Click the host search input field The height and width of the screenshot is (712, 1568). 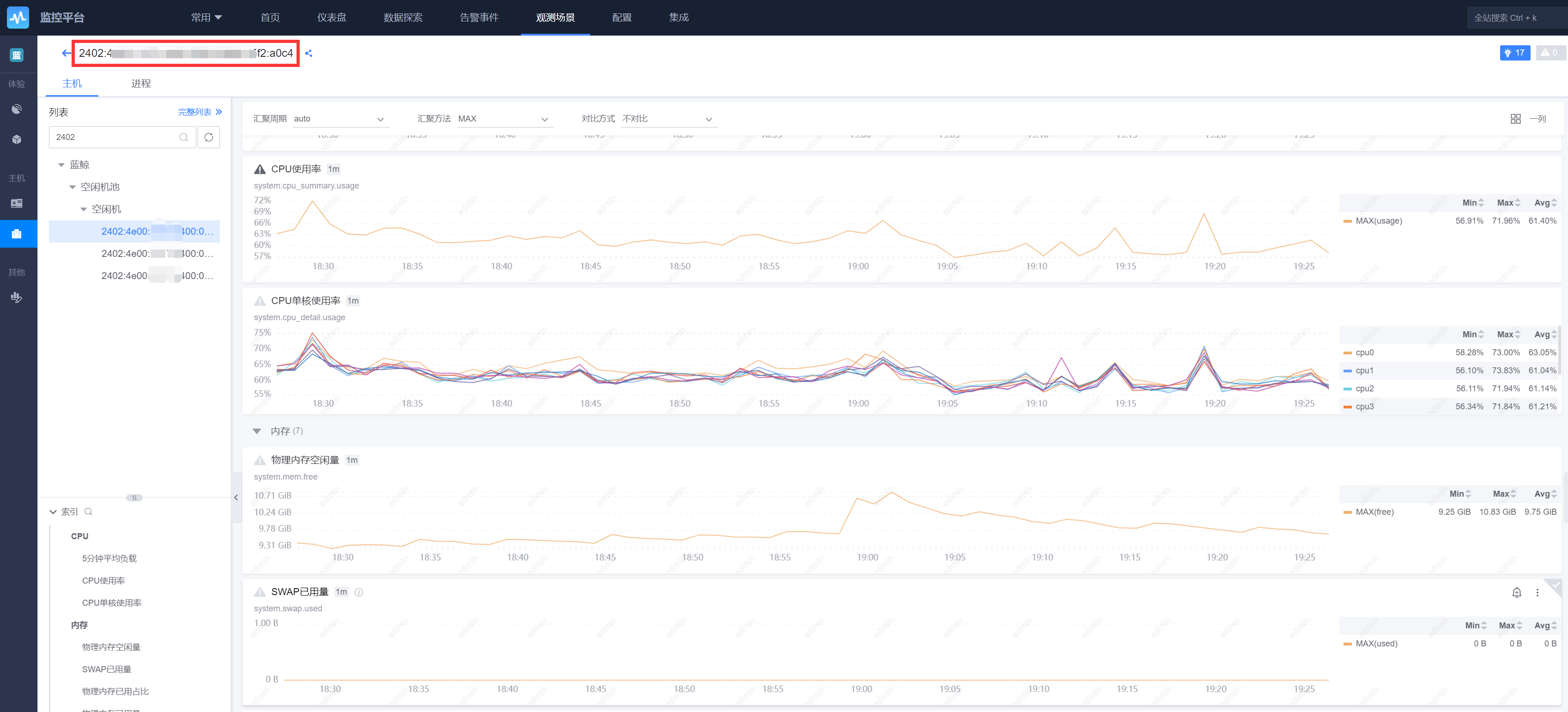pyautogui.click(x=115, y=137)
